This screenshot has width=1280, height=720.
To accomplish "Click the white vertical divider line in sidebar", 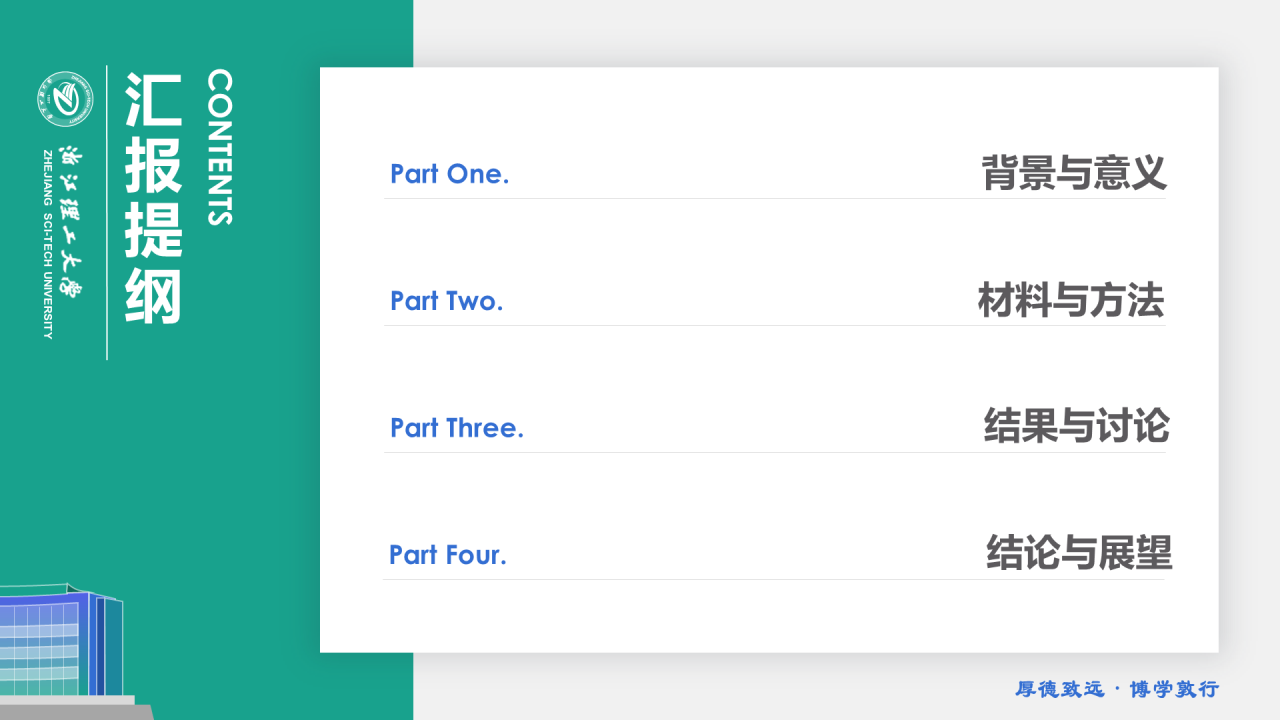I will pos(107,212).
